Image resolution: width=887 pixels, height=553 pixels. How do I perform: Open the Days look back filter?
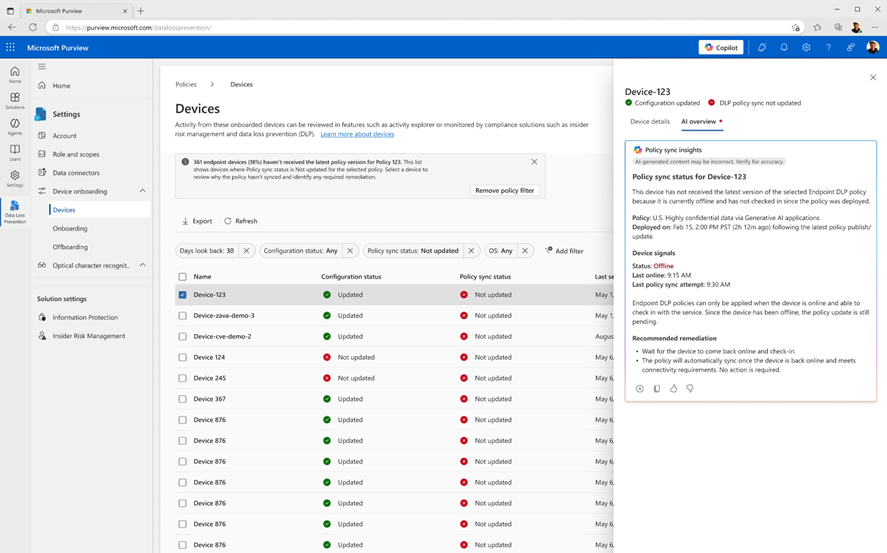tap(206, 250)
